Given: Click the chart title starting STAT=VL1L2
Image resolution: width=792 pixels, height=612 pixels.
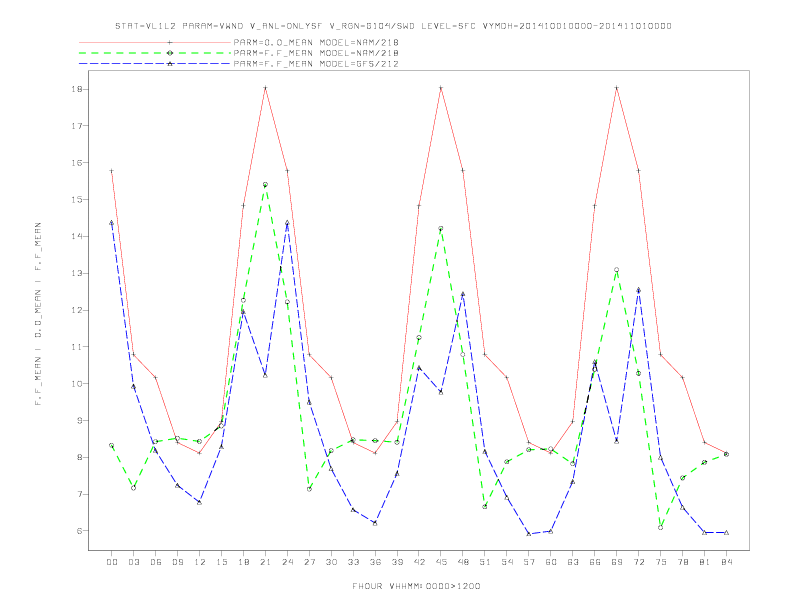Looking at the screenshot, I should point(393,26).
